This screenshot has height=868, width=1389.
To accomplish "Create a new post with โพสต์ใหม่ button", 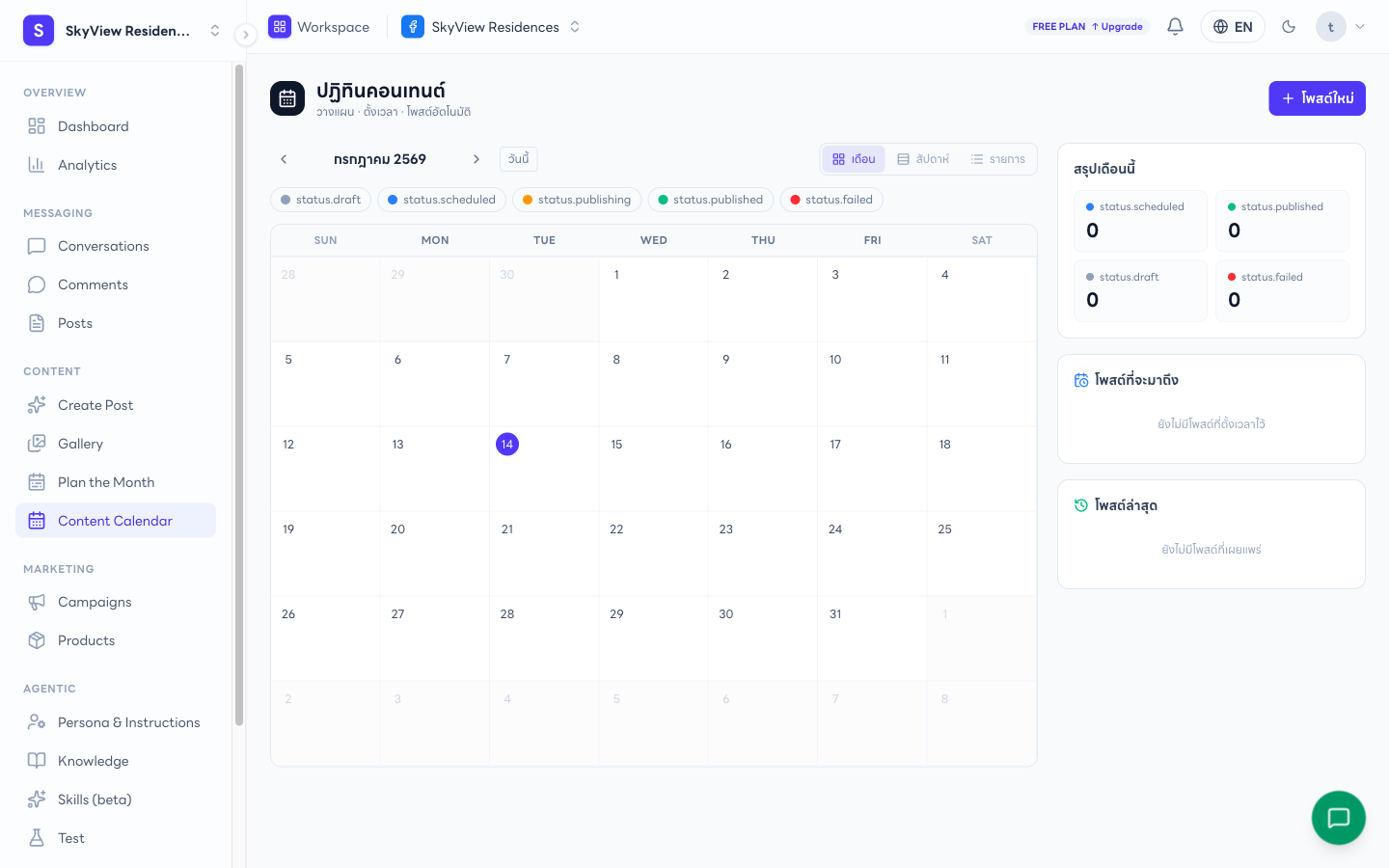I will [1317, 98].
